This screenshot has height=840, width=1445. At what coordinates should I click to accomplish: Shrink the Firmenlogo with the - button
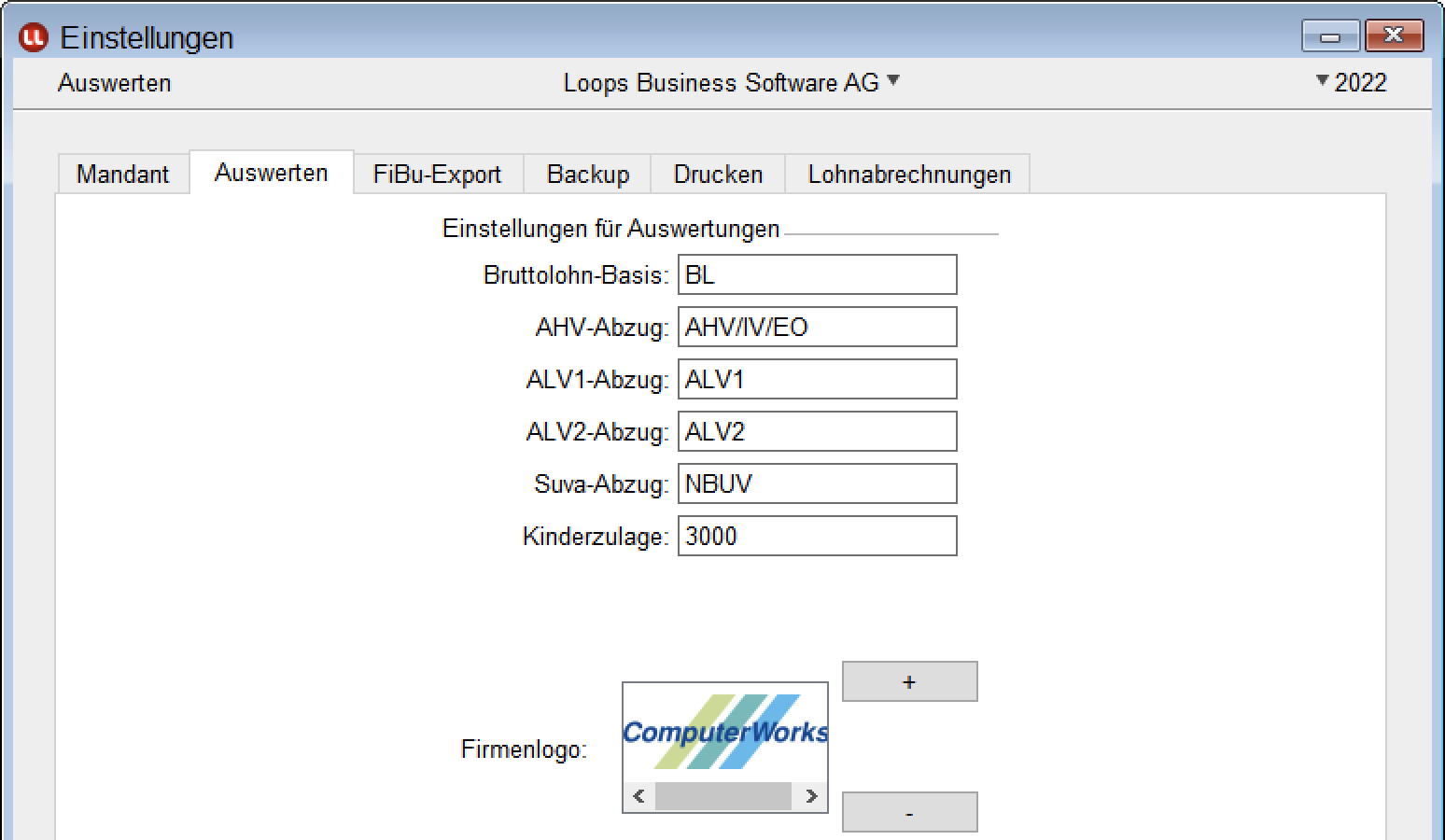point(909,812)
